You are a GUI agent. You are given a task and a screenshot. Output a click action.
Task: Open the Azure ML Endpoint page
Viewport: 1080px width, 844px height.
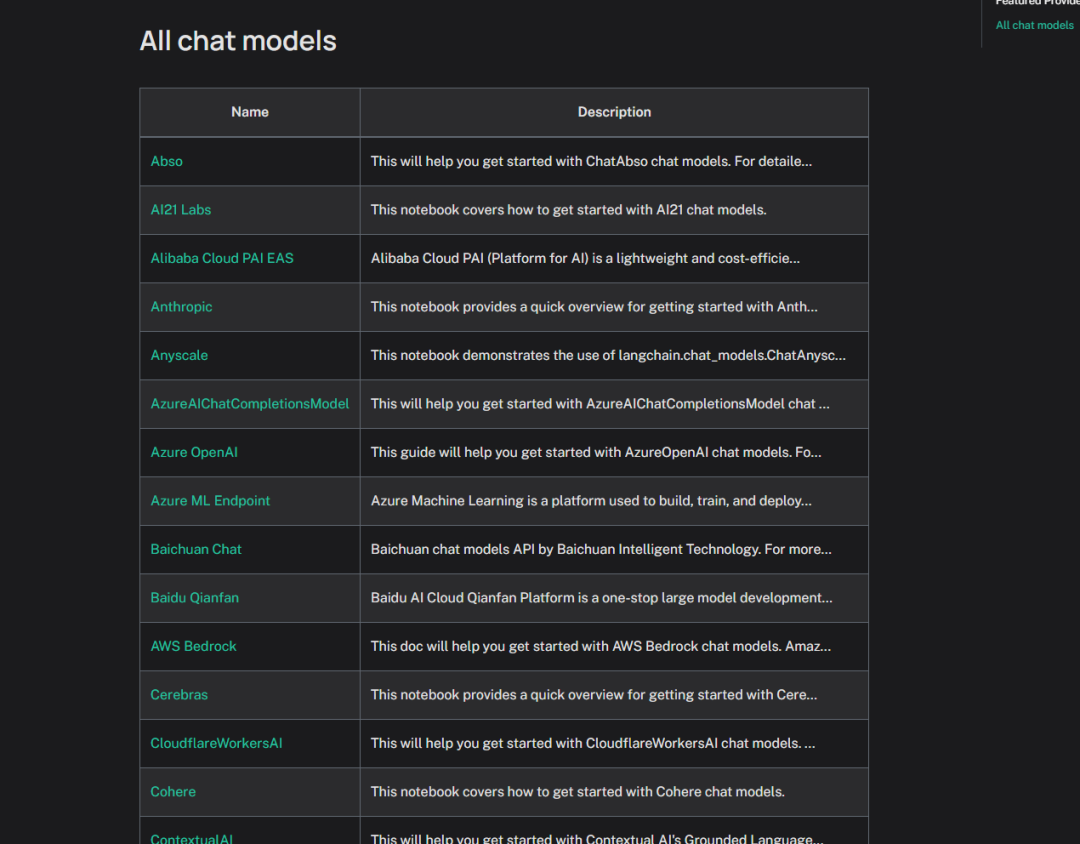tap(210, 501)
